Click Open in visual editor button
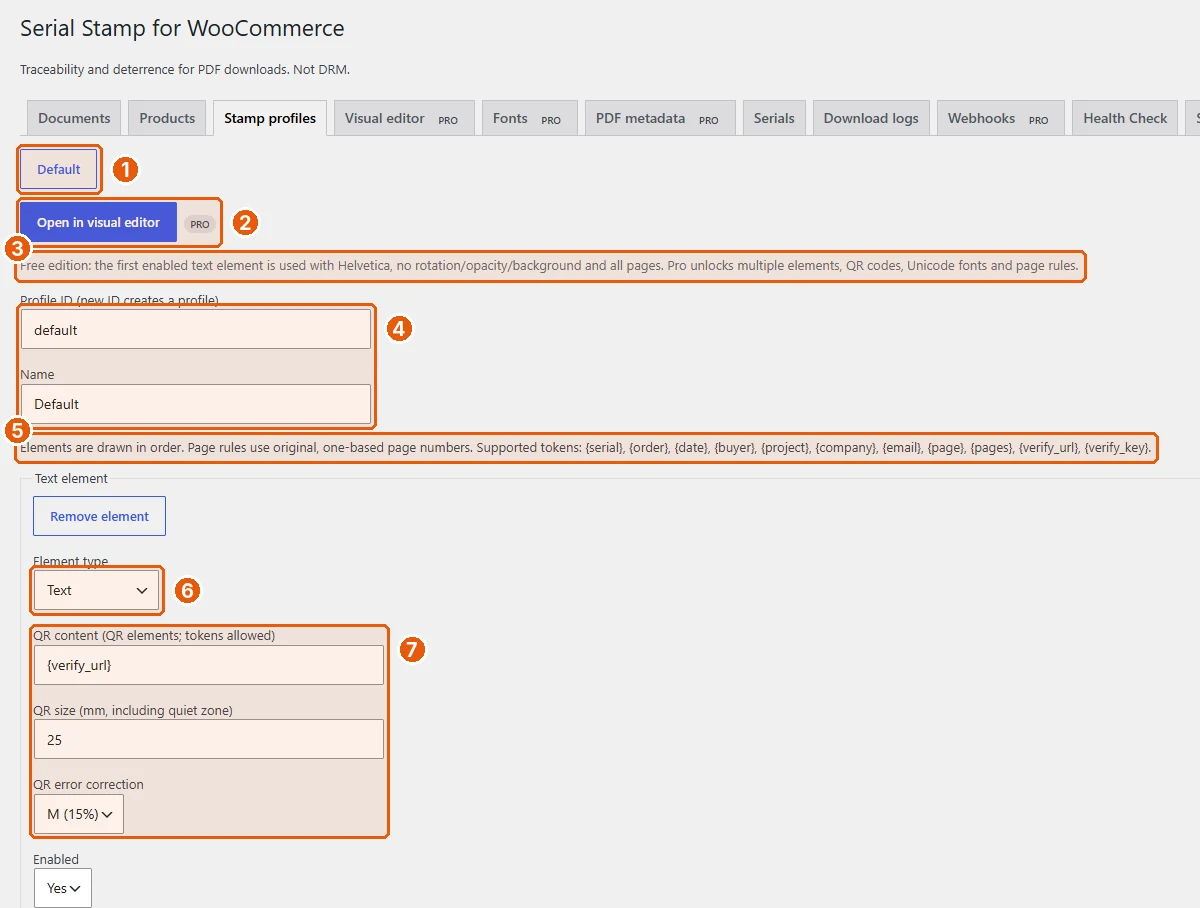This screenshot has height=908, width=1200. click(98, 222)
